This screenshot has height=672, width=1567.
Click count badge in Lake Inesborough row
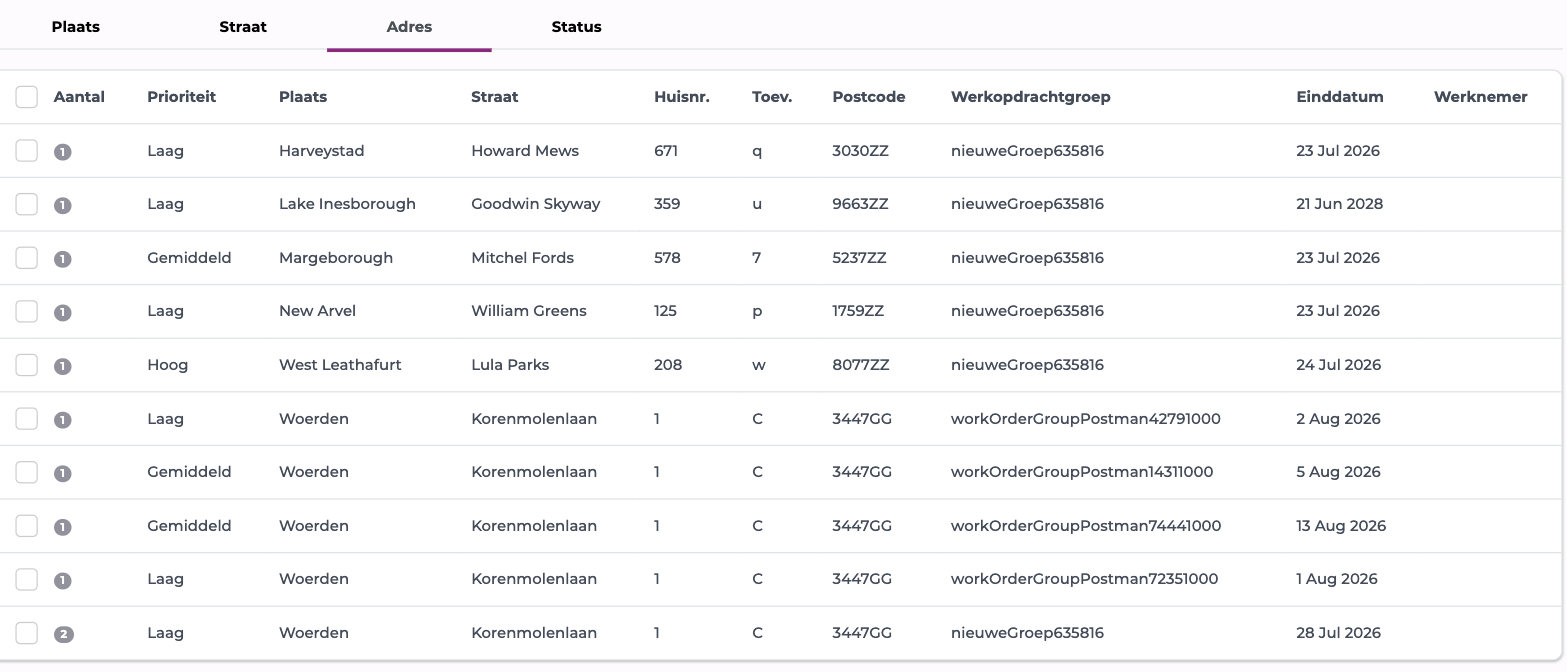coord(63,205)
